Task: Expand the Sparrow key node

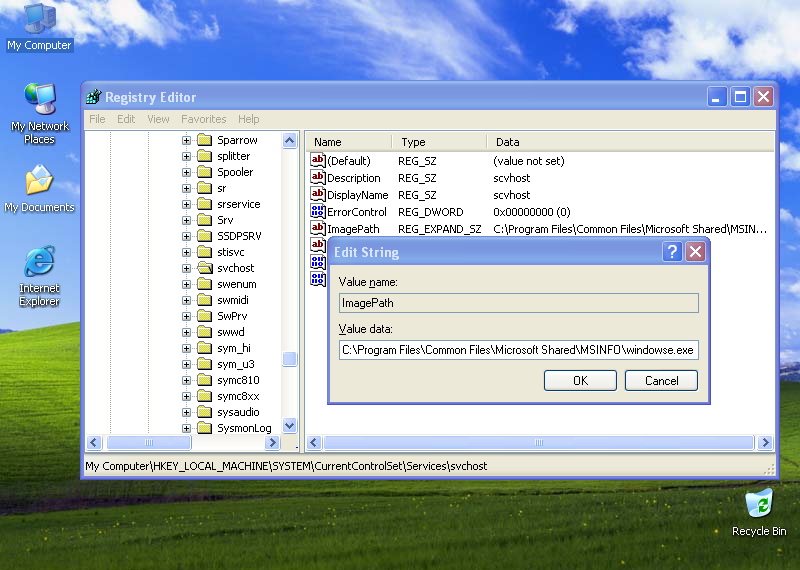Action: [186, 140]
